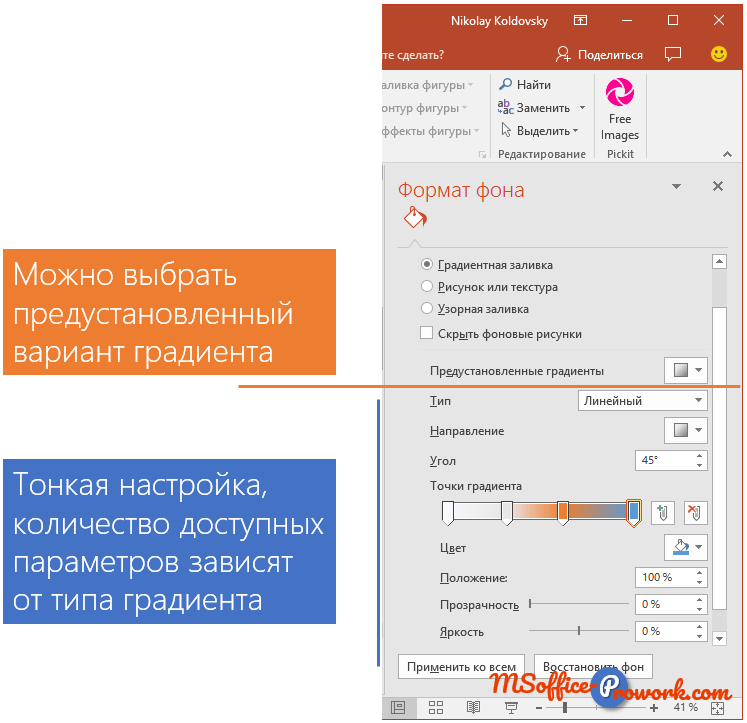
Task: Open Preset gradients (Предустановленные градиенты) dropdown
Action: pyautogui.click(x=686, y=370)
